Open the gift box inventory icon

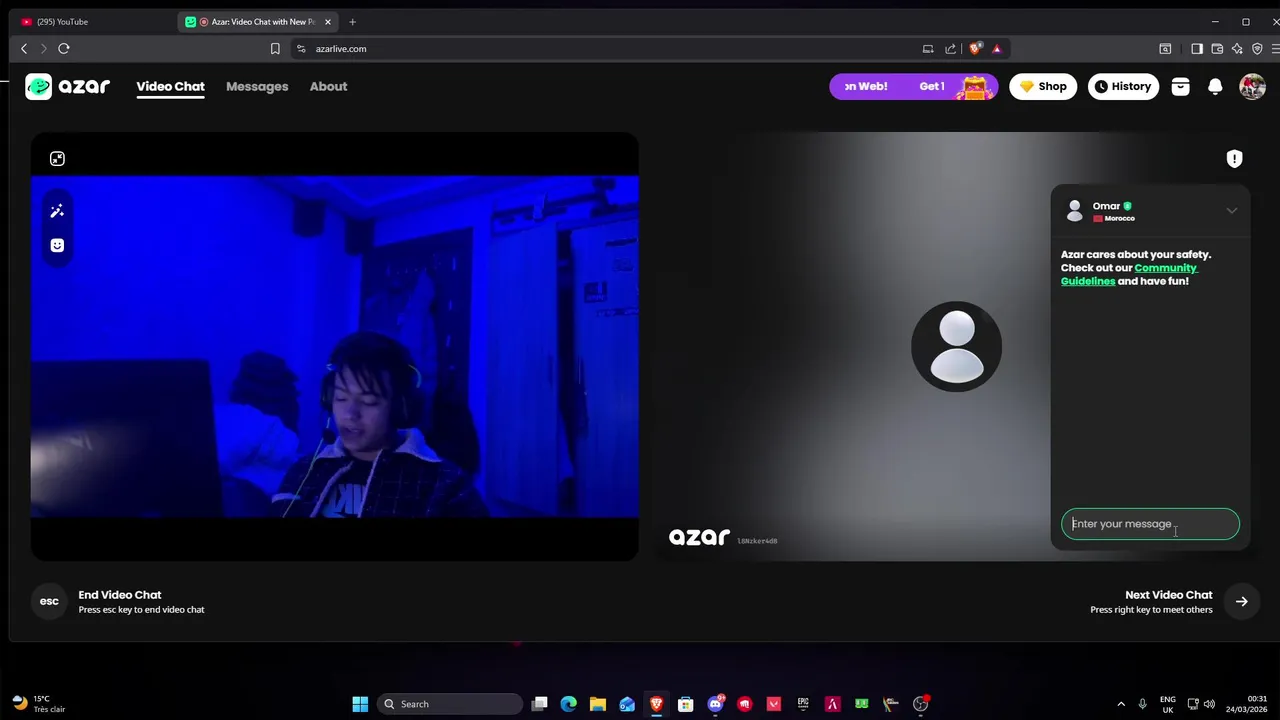click(1180, 86)
